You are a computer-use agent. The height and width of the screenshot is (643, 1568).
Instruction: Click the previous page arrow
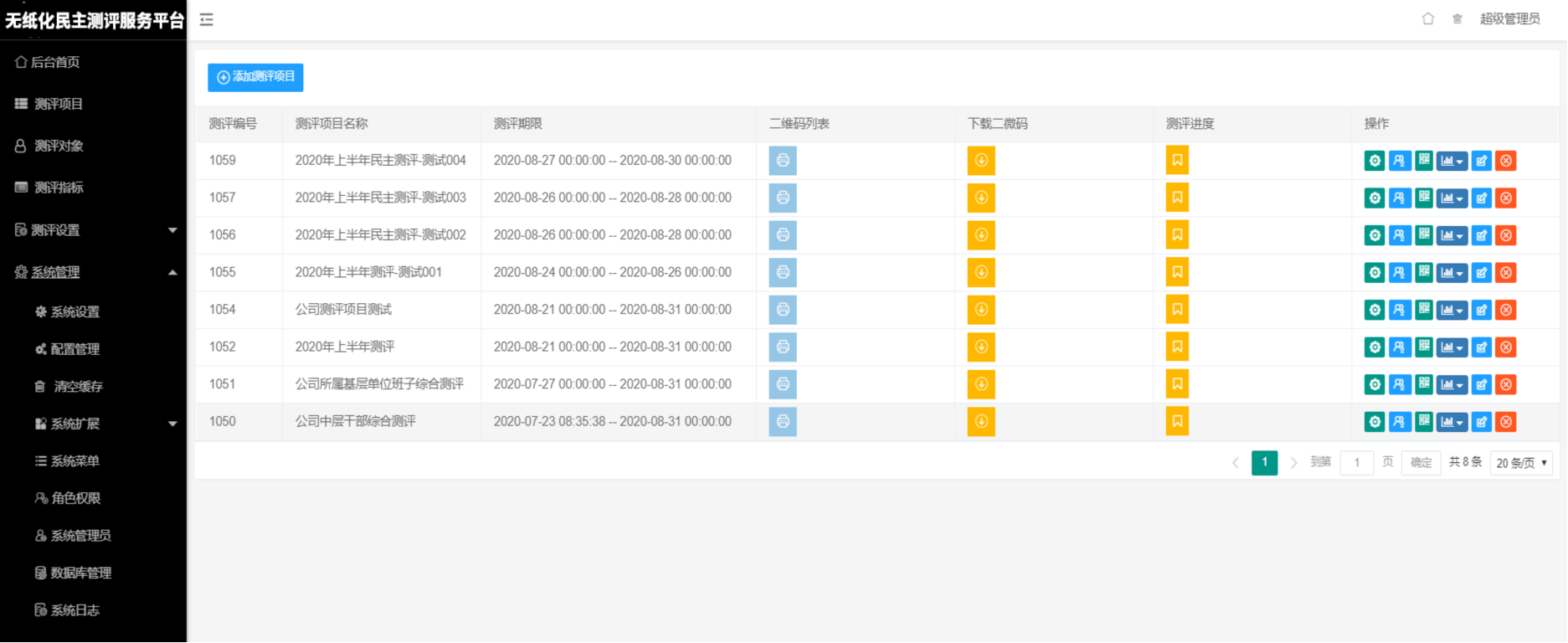pyautogui.click(x=1236, y=463)
